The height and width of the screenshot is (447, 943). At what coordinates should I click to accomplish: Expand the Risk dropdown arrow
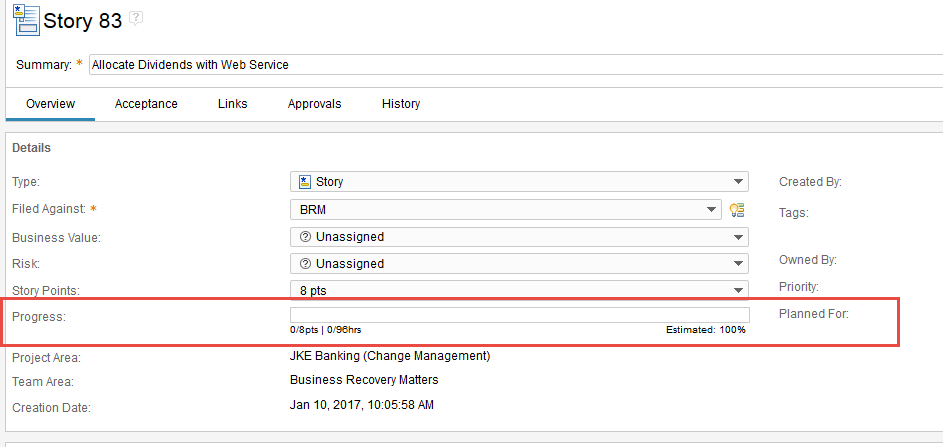tap(739, 264)
